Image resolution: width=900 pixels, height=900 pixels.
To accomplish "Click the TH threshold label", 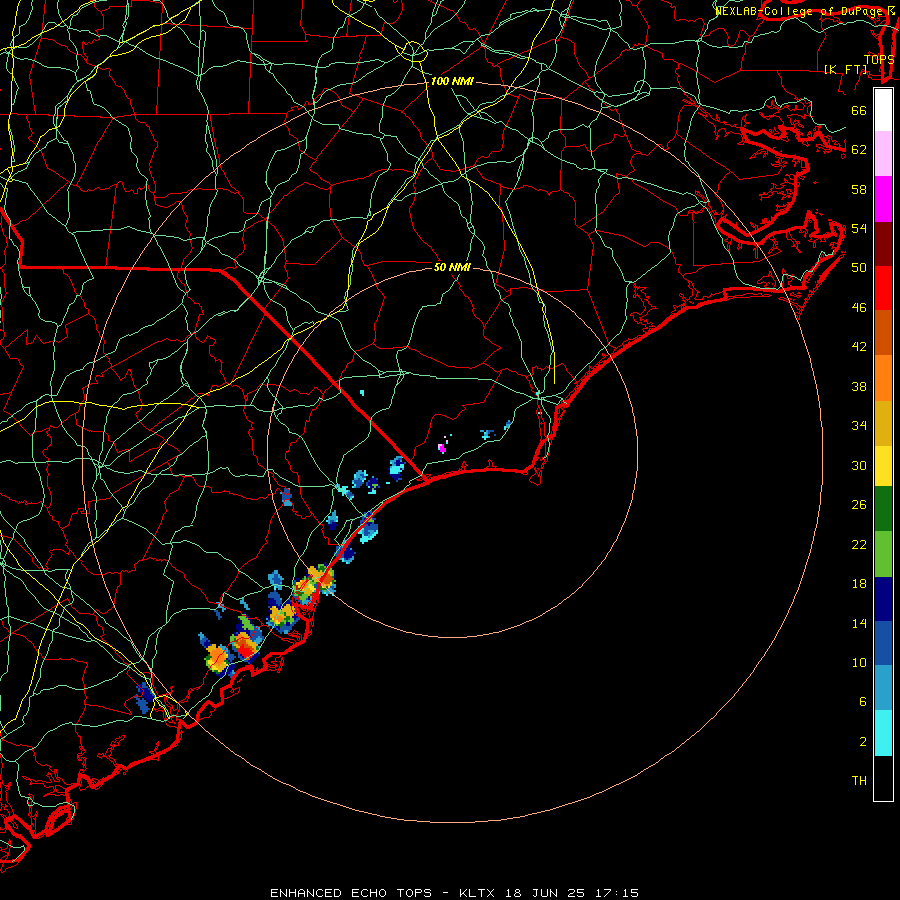I will [859, 781].
